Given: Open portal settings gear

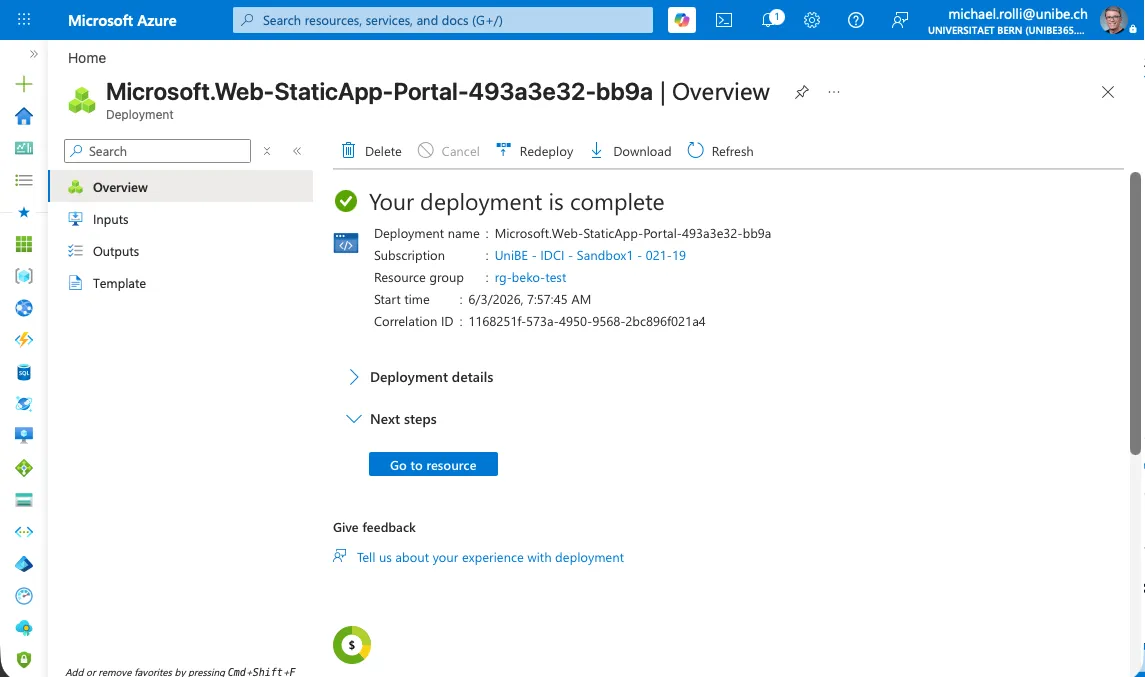Looking at the screenshot, I should click(812, 20).
